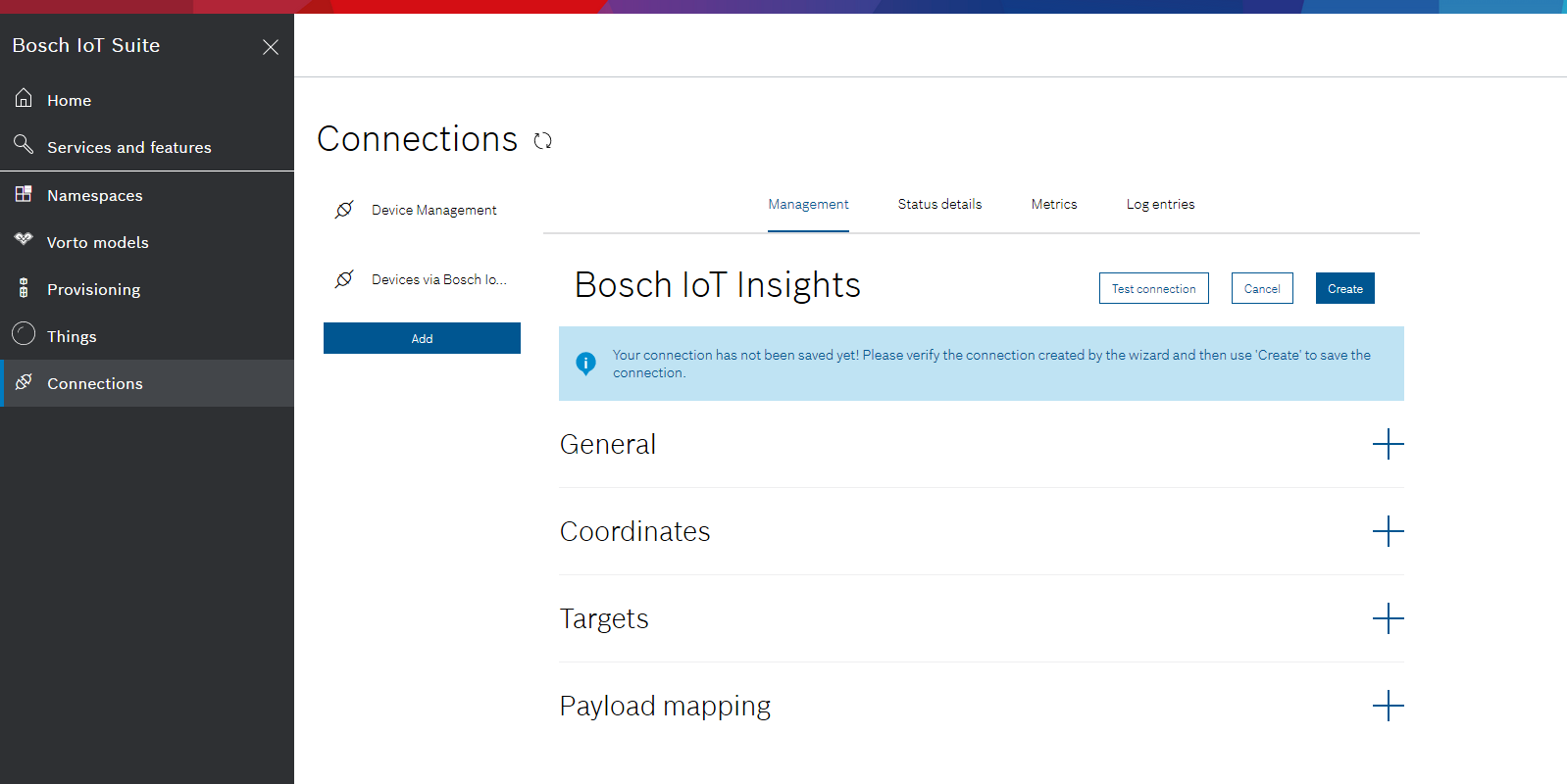The width and height of the screenshot is (1567, 784).
Task: Switch to the Metrics tab
Action: [x=1054, y=204]
